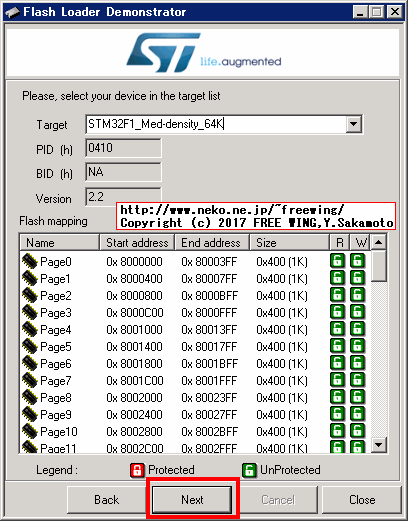The height and width of the screenshot is (521, 408).
Task: Click the Close button at bottom
Action: pos(362,500)
